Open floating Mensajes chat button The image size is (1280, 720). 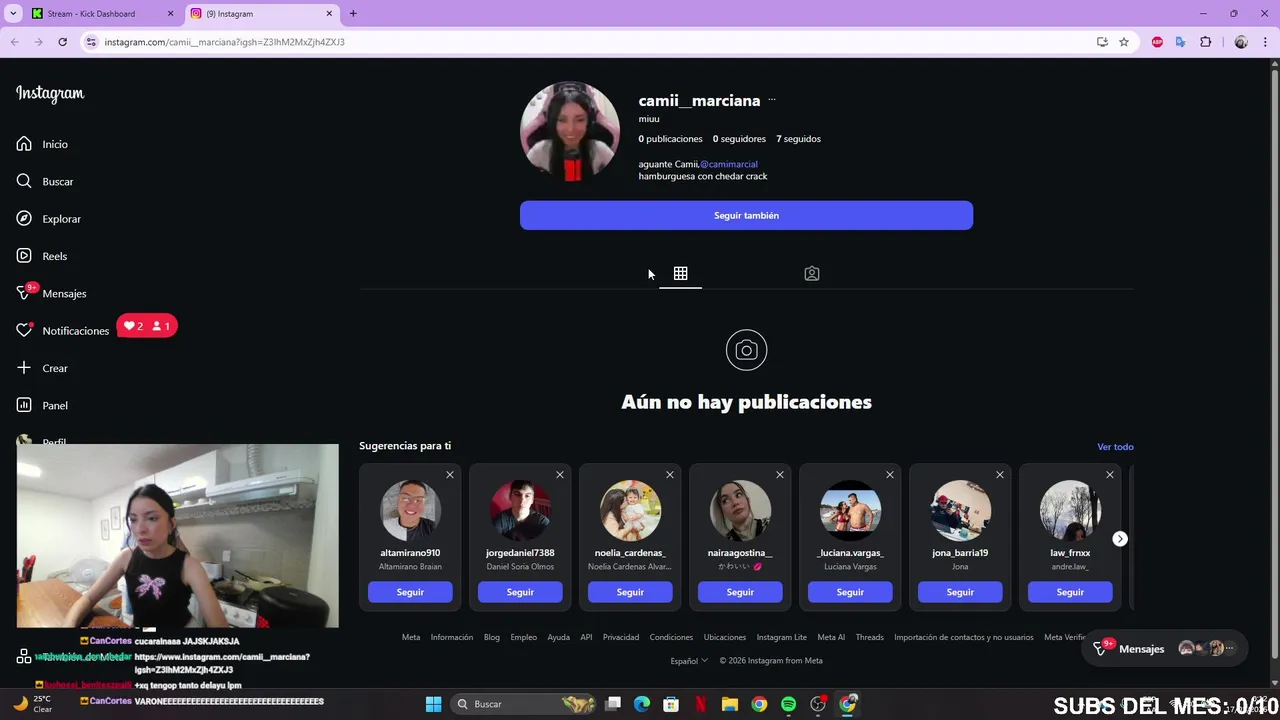pyautogui.click(x=1165, y=649)
